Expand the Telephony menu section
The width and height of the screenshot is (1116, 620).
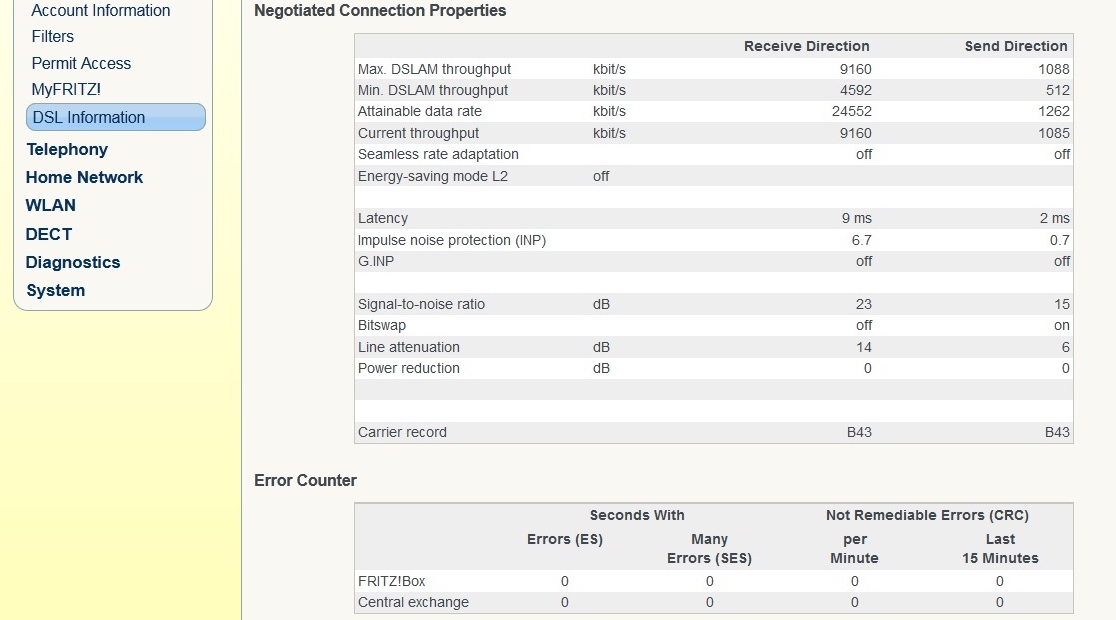(x=67, y=149)
